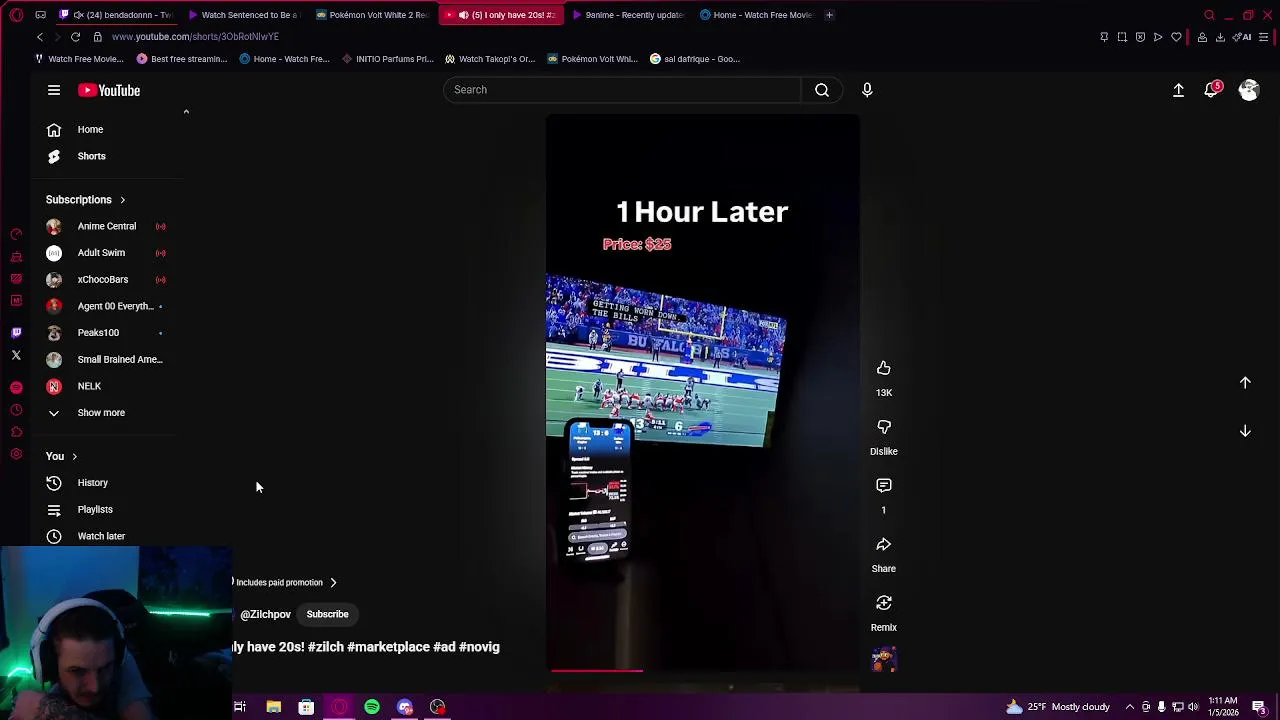
Task: Click the #marketplace hashtag
Action: 389,647
